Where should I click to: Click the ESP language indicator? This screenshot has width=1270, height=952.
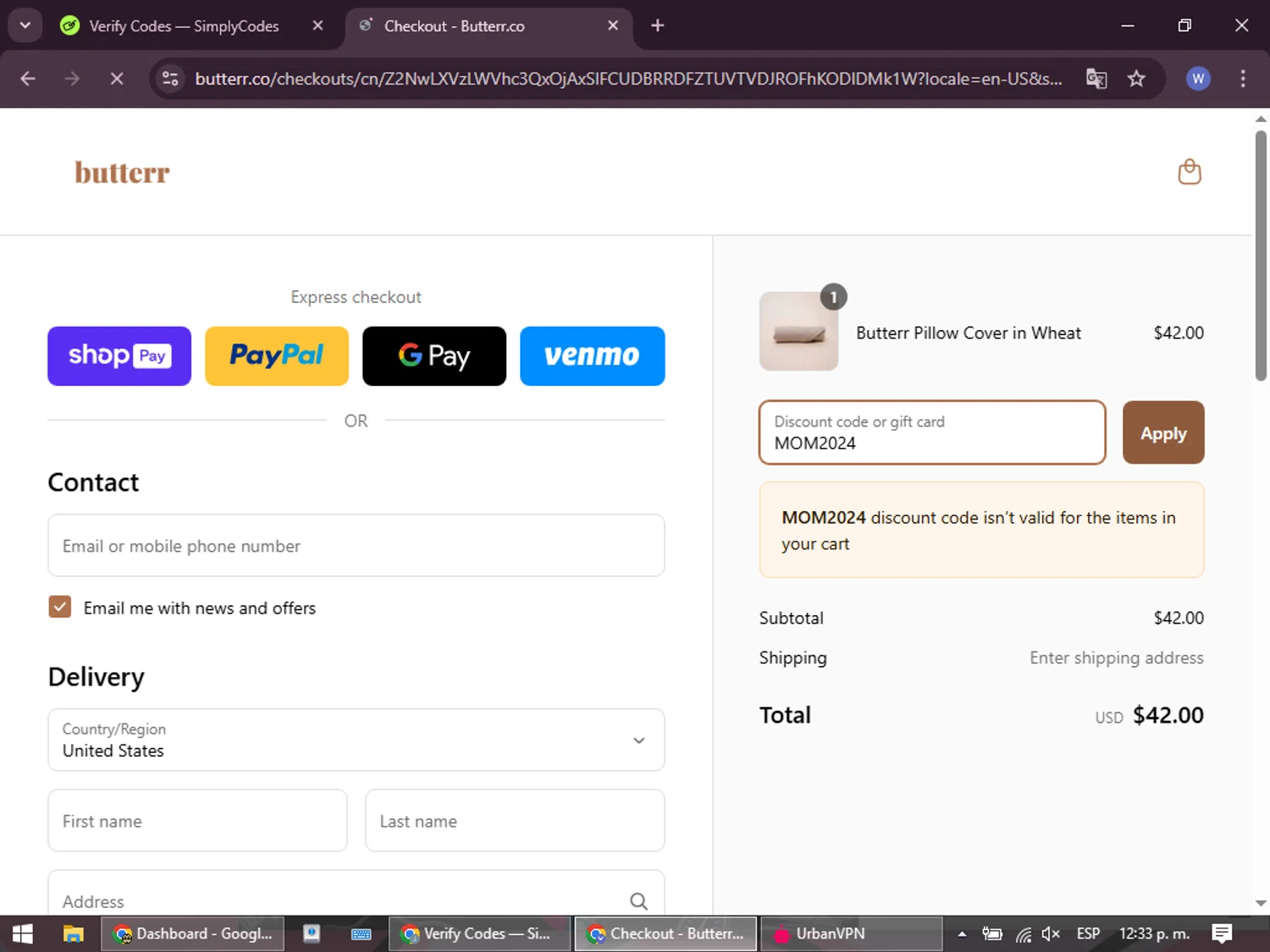[x=1088, y=934]
